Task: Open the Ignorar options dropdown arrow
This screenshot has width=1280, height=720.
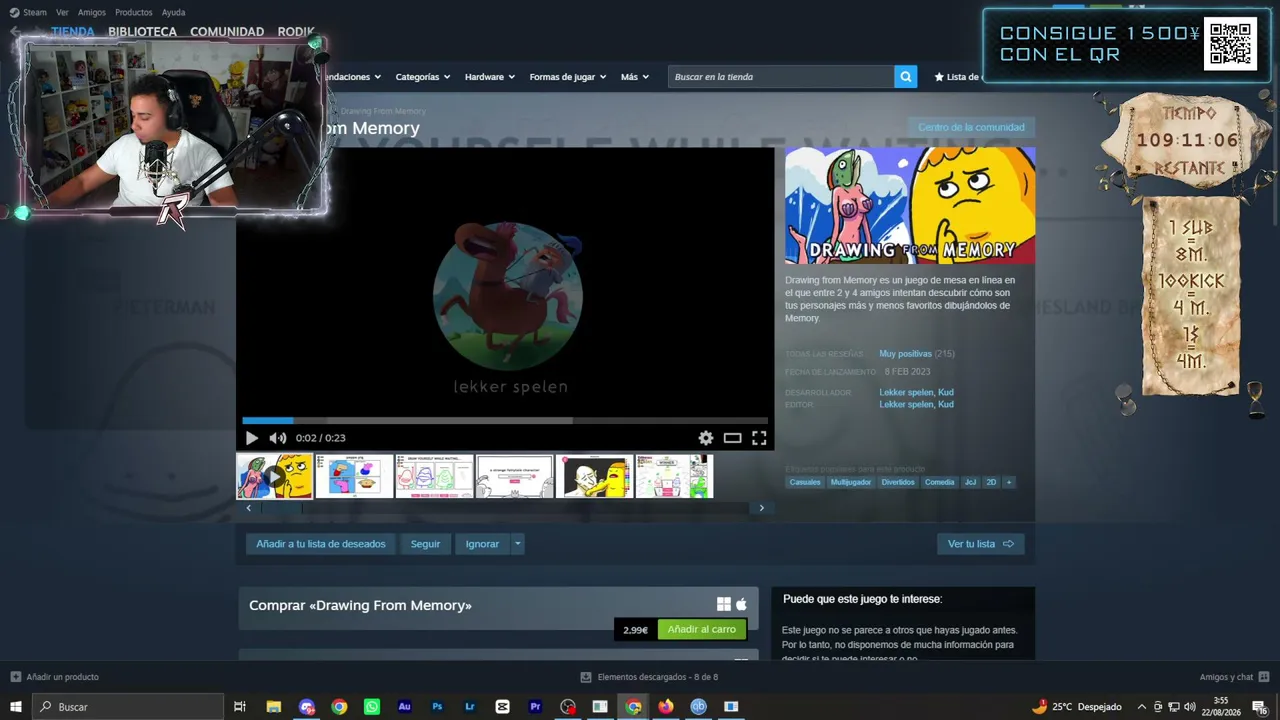Action: [x=517, y=544]
